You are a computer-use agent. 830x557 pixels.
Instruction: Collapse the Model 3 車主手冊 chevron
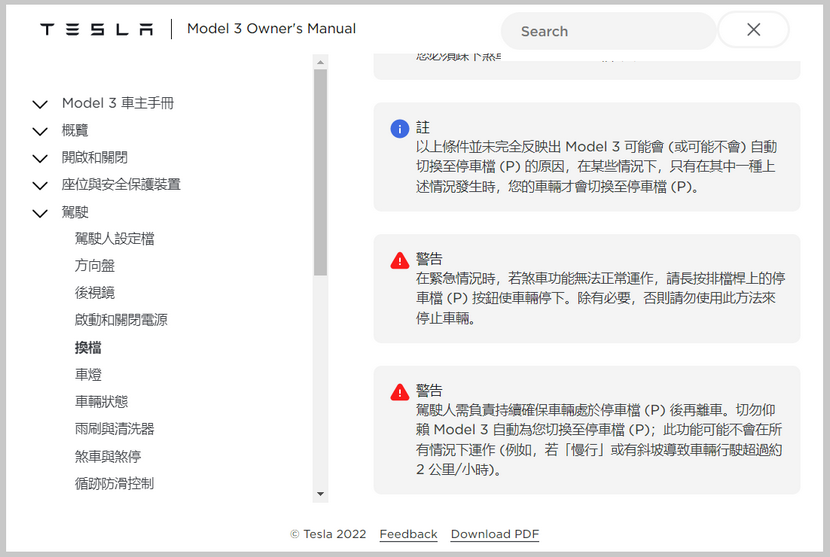40,104
